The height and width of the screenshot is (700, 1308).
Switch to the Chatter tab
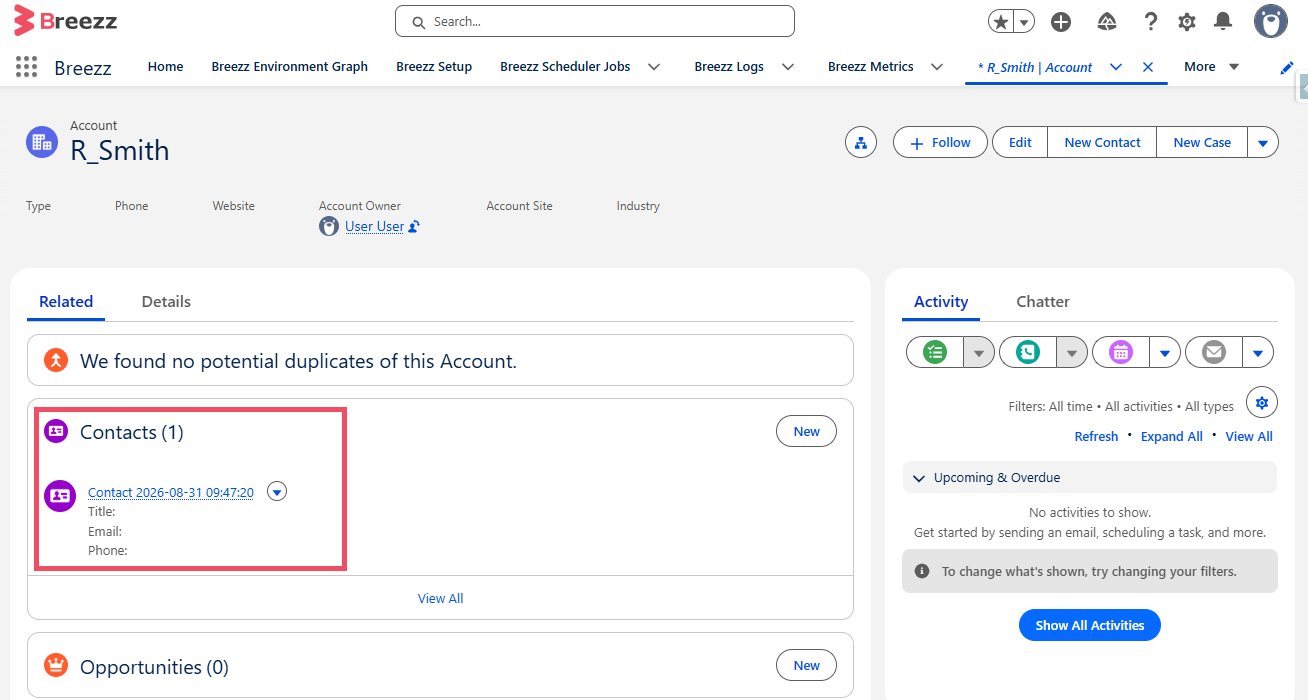[x=1043, y=301]
